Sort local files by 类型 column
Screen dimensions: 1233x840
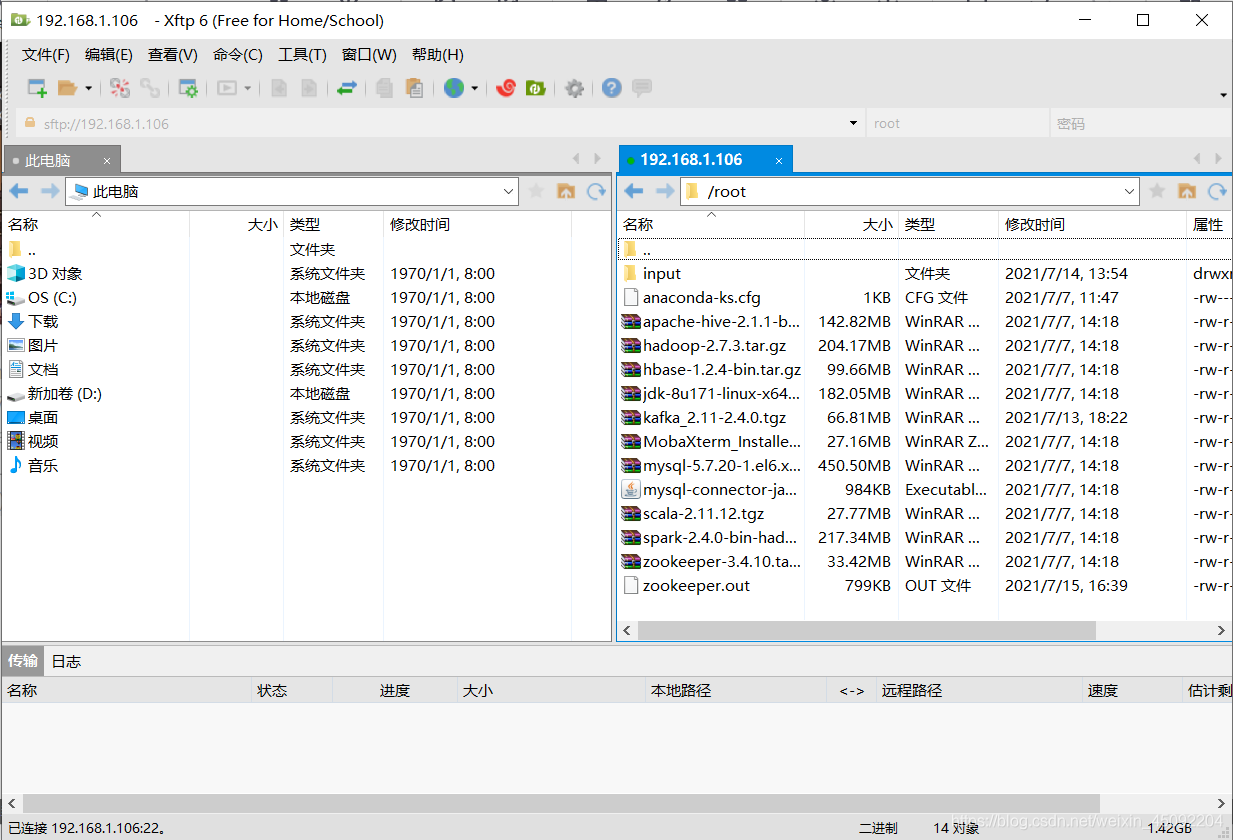tap(333, 225)
